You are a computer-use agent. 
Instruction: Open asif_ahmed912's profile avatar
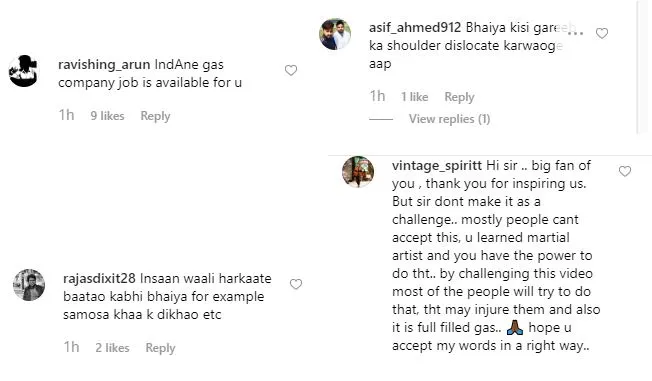[x=335, y=34]
